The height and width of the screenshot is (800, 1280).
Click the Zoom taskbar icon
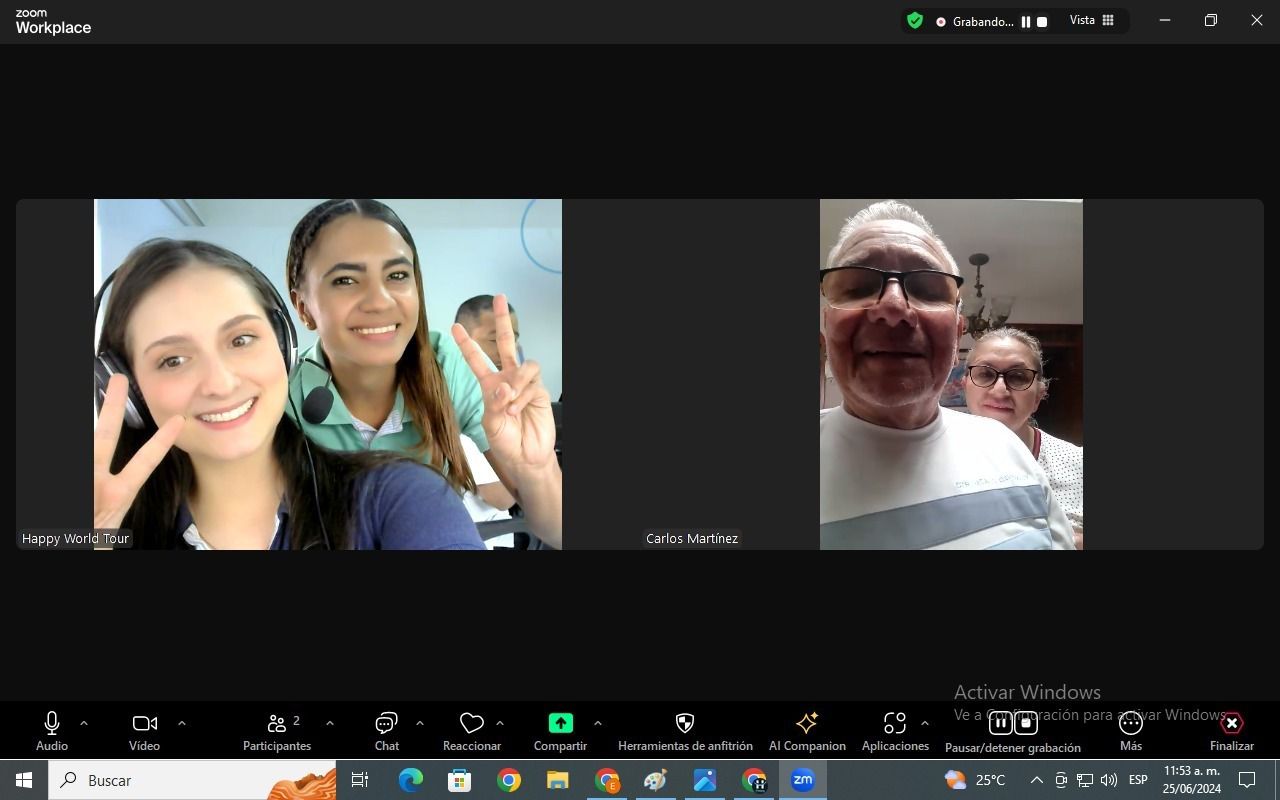click(803, 780)
